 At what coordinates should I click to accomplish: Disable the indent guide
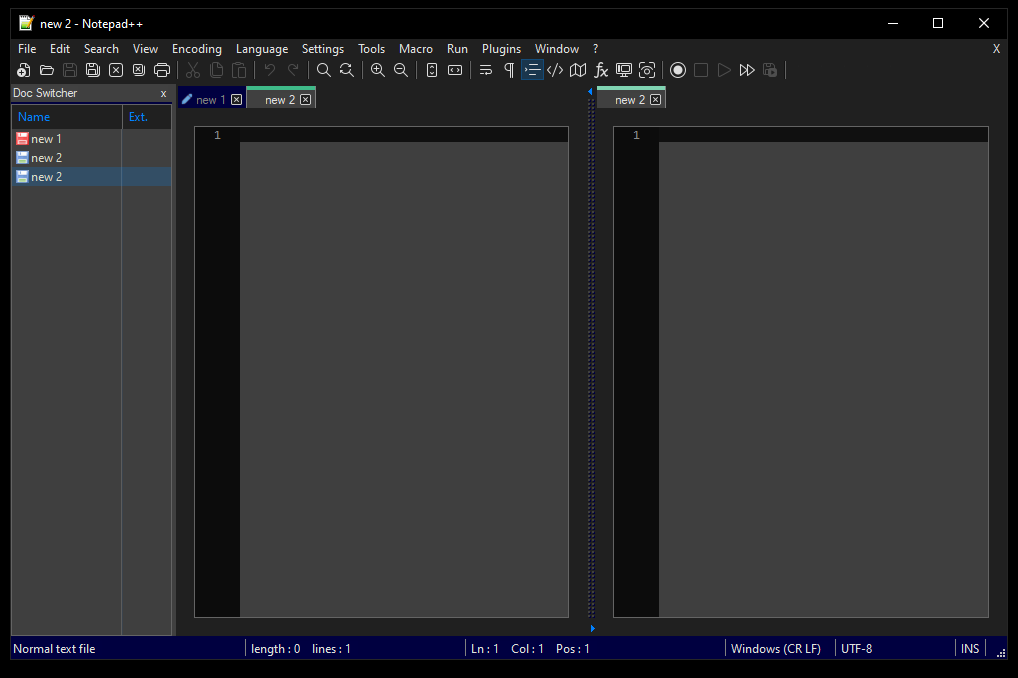click(x=531, y=70)
